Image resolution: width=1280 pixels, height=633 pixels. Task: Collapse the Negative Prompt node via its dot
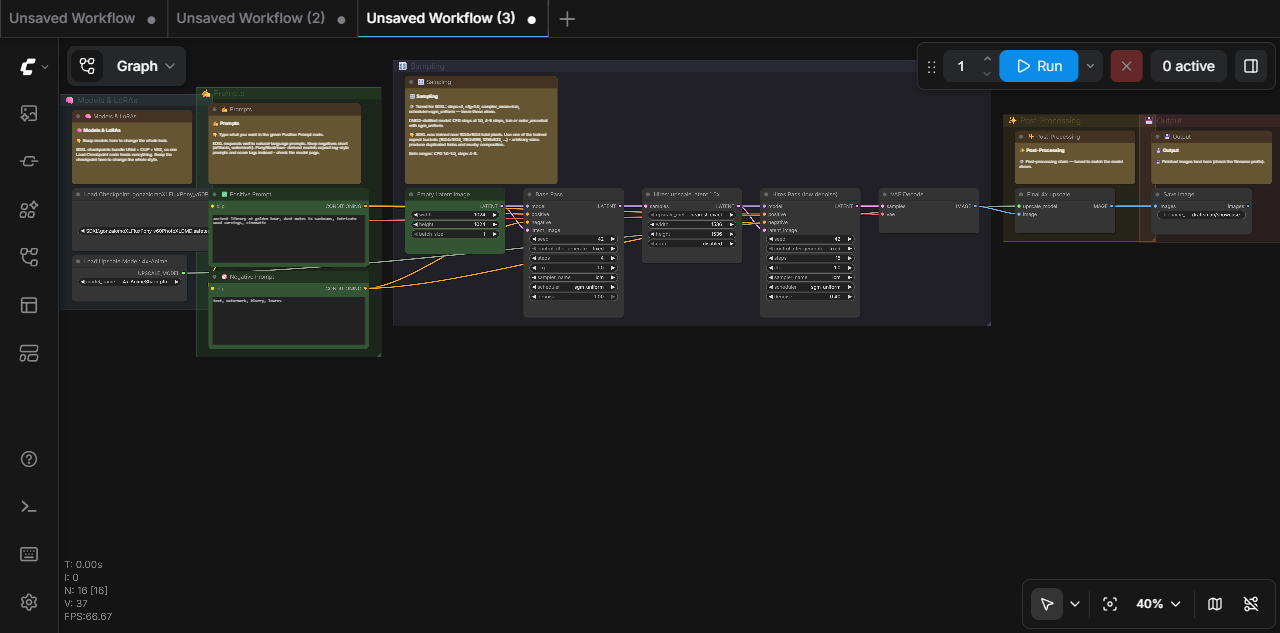(x=215, y=276)
